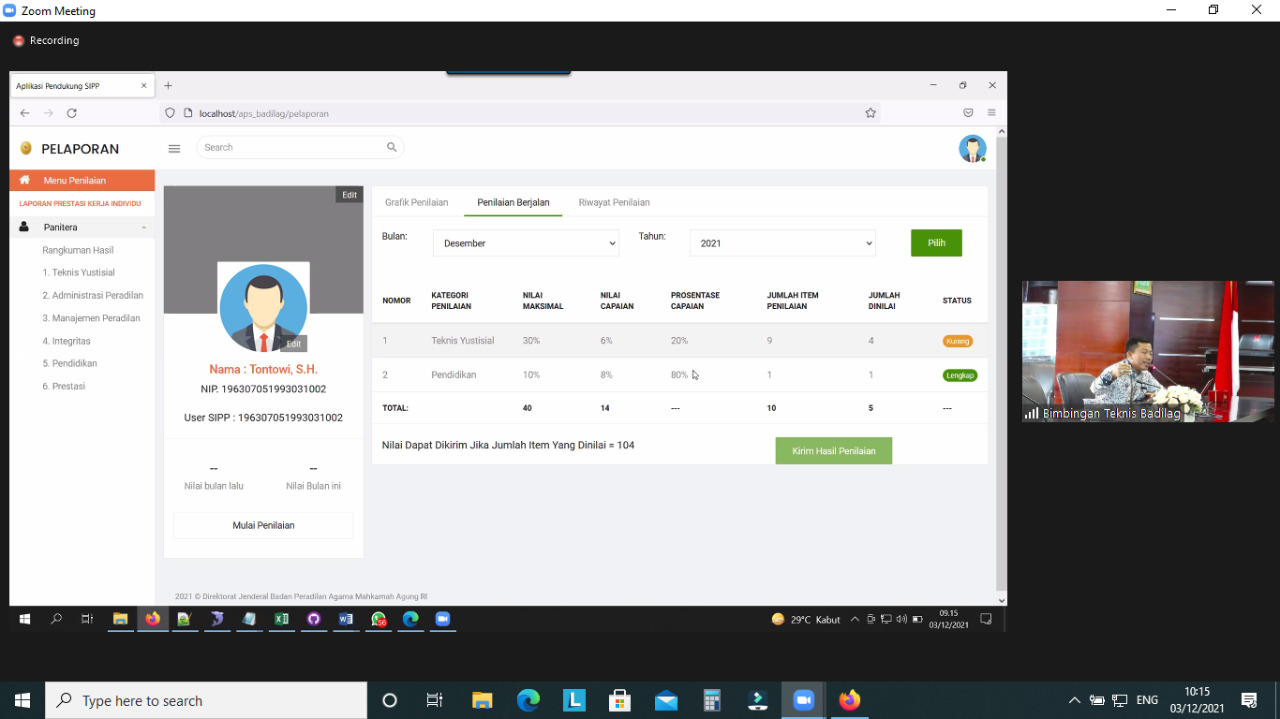
Task: Click the red Recording indicator icon
Action: click(18, 41)
